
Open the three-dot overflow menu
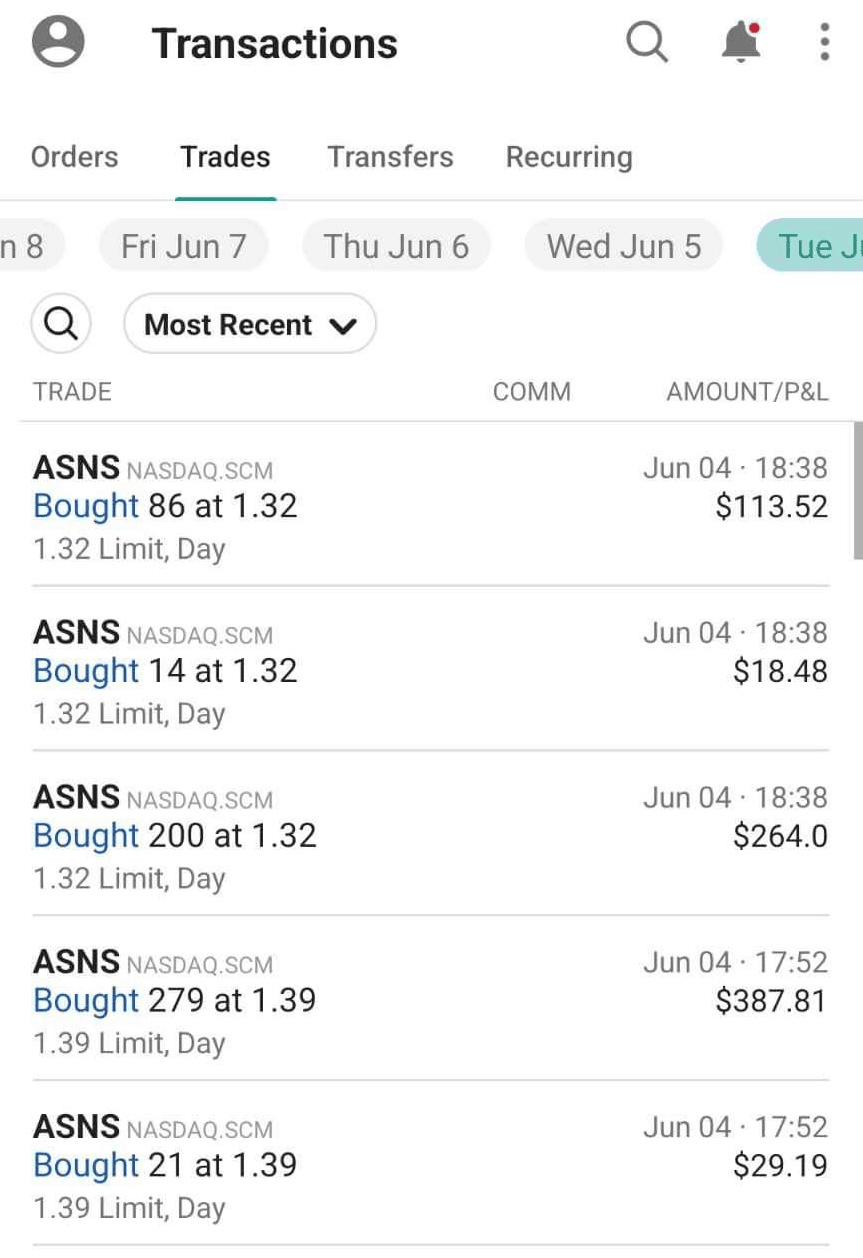[824, 43]
